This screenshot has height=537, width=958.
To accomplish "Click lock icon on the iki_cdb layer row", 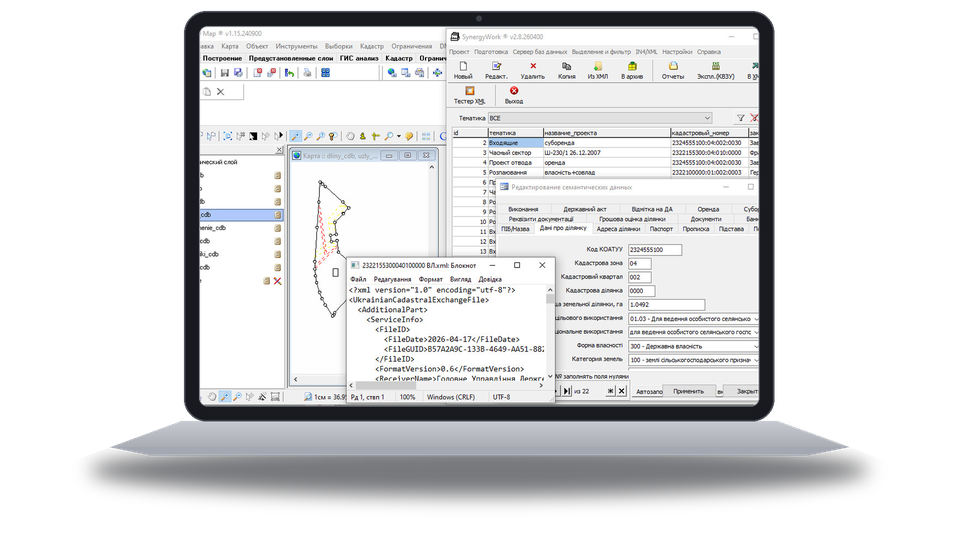I will tap(277, 254).
